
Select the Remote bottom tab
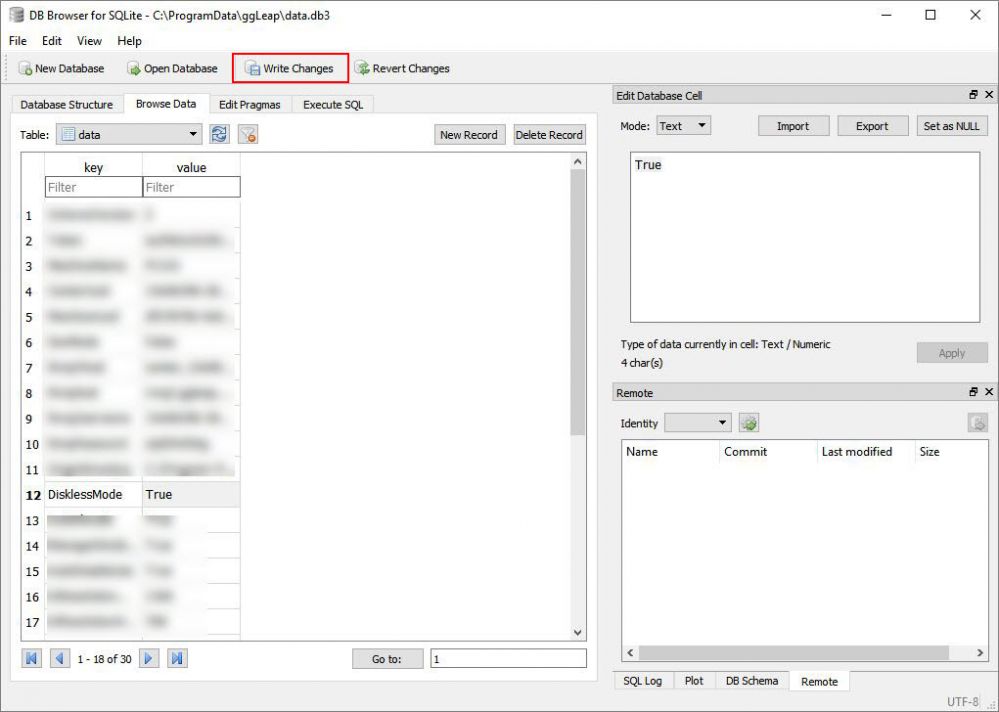tap(819, 681)
